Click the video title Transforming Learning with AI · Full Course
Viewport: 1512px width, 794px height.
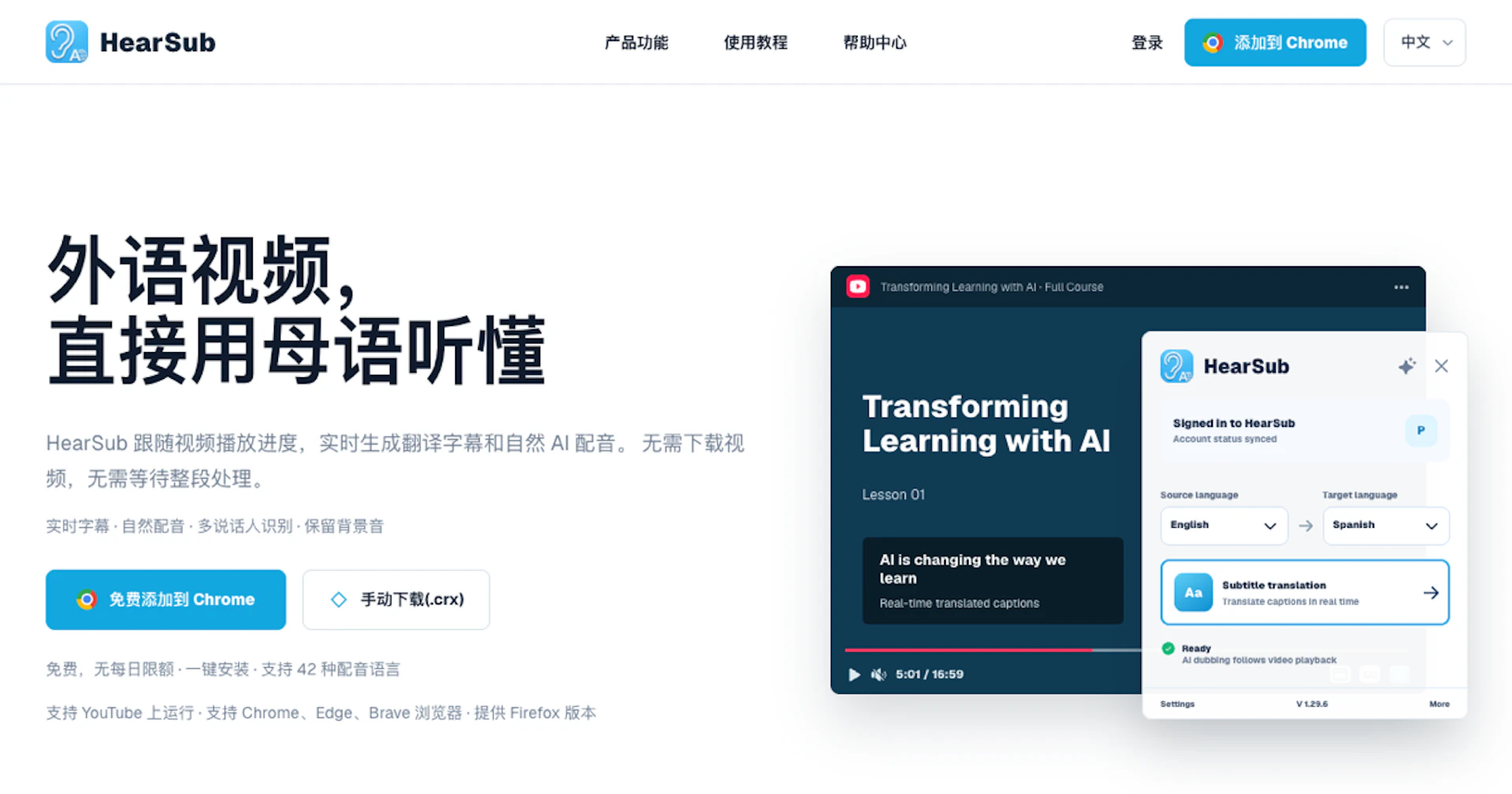[x=991, y=287]
